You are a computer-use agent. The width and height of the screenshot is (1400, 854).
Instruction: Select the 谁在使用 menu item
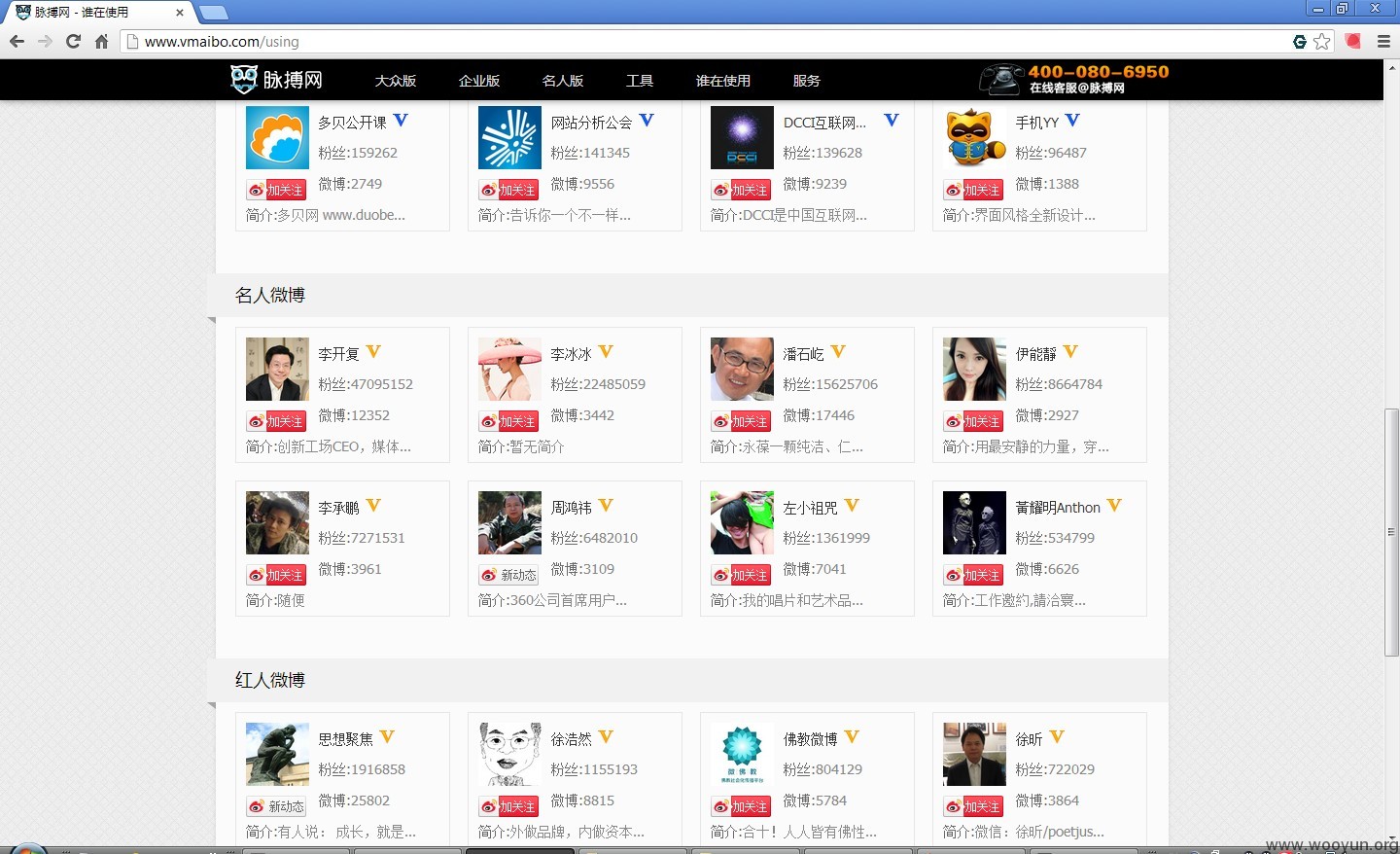pos(723,81)
